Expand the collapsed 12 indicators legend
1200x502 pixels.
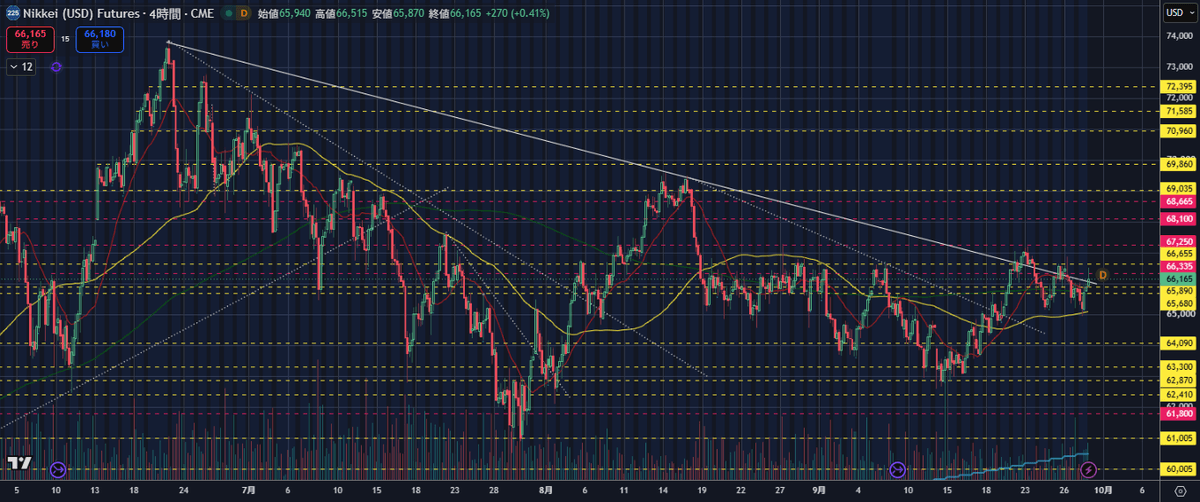pos(21,66)
